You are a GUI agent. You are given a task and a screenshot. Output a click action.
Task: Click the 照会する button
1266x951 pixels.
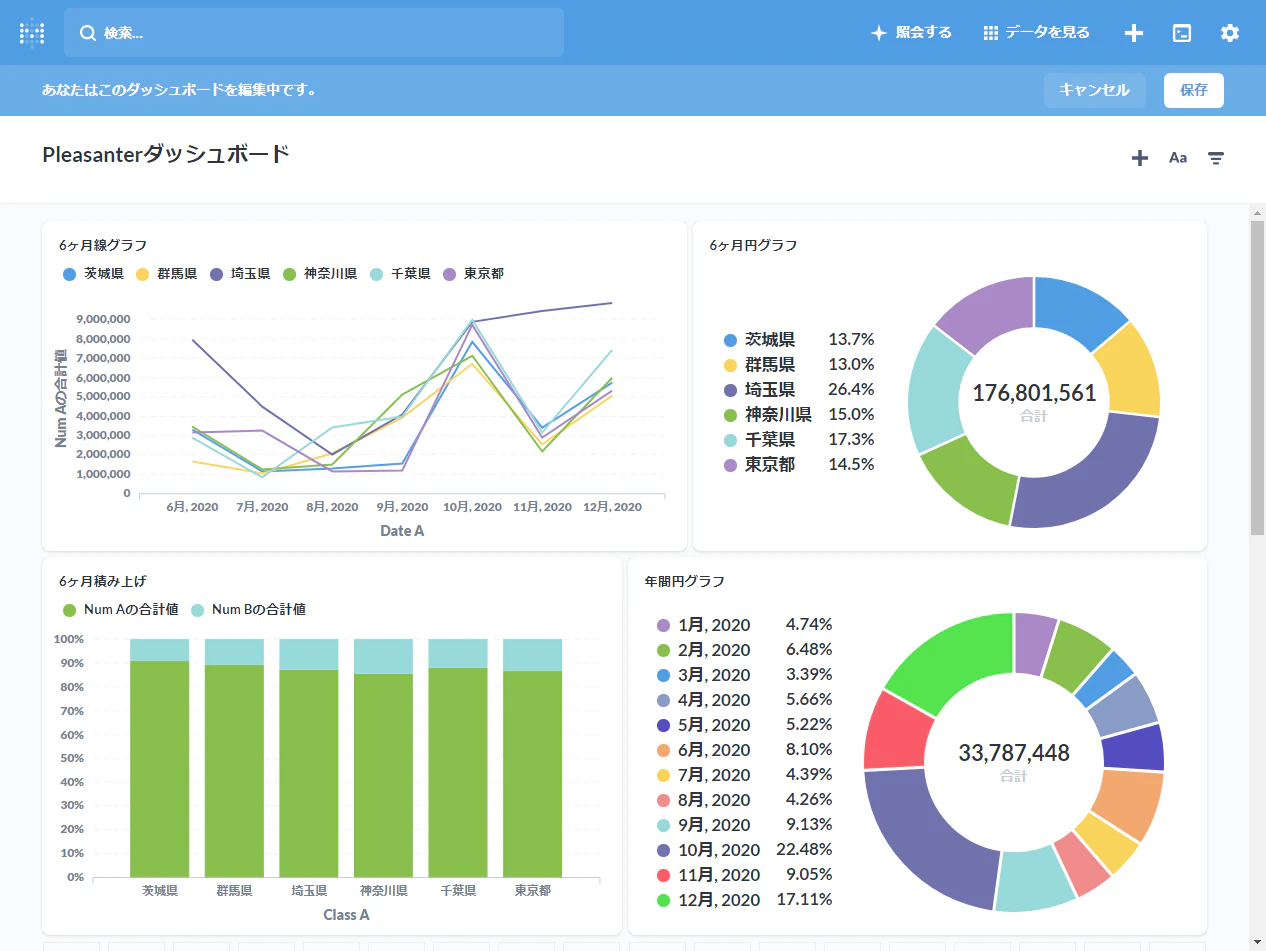coord(911,33)
